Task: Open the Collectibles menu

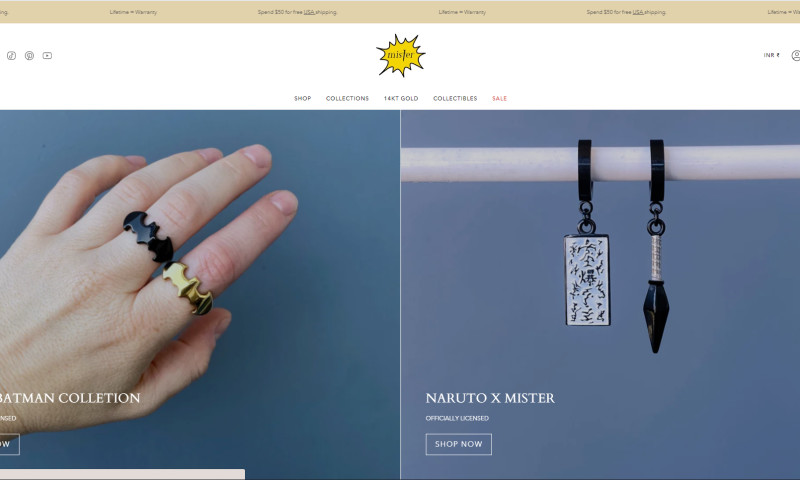Action: [x=455, y=98]
